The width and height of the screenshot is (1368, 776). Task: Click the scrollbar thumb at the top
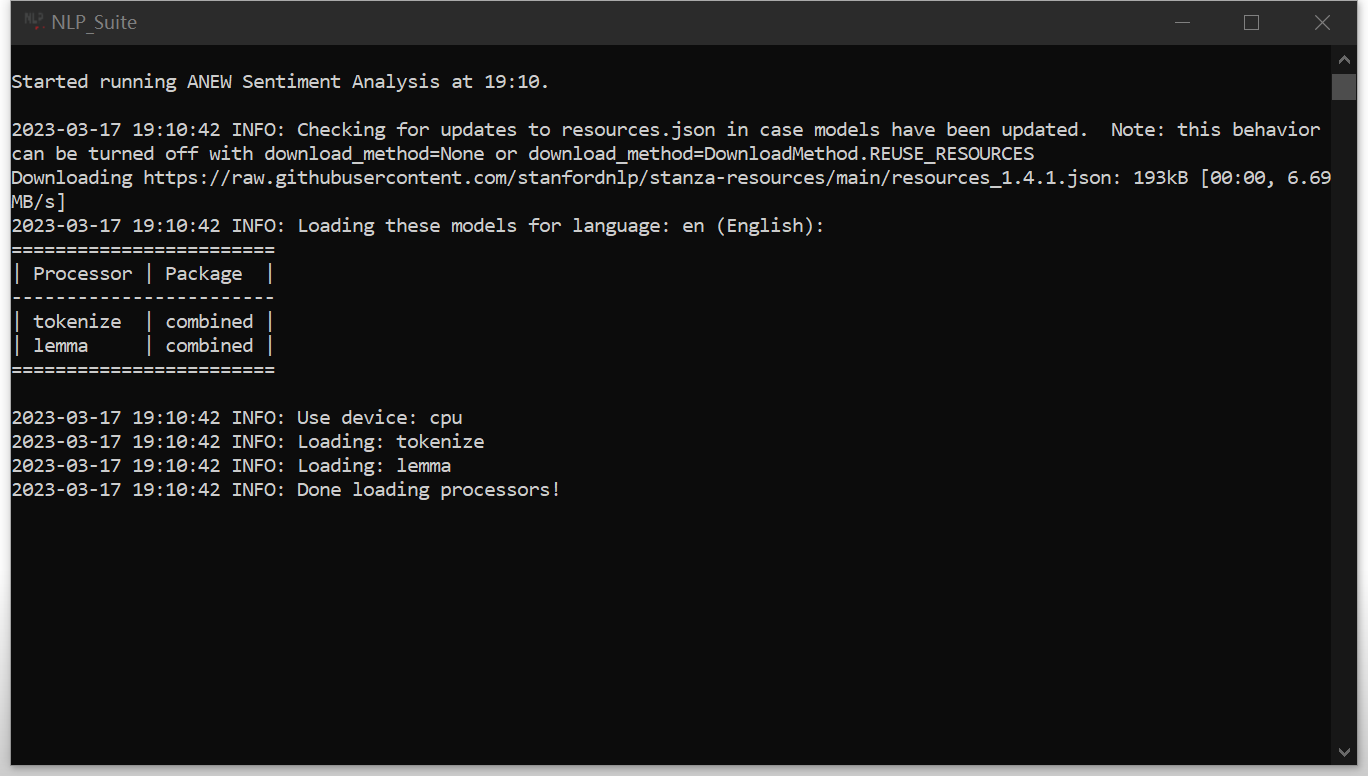click(x=1344, y=88)
